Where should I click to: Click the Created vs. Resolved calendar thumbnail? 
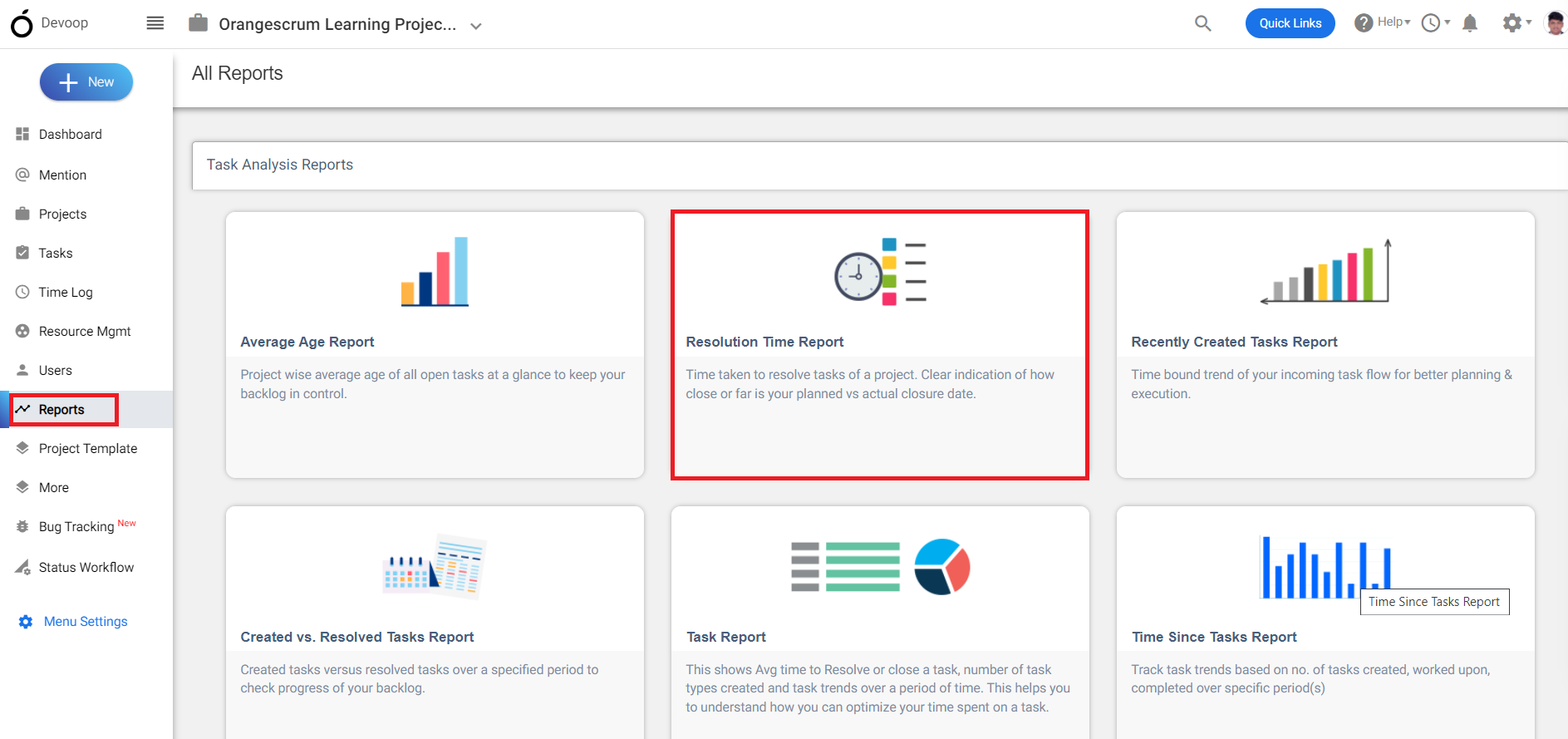[435, 566]
